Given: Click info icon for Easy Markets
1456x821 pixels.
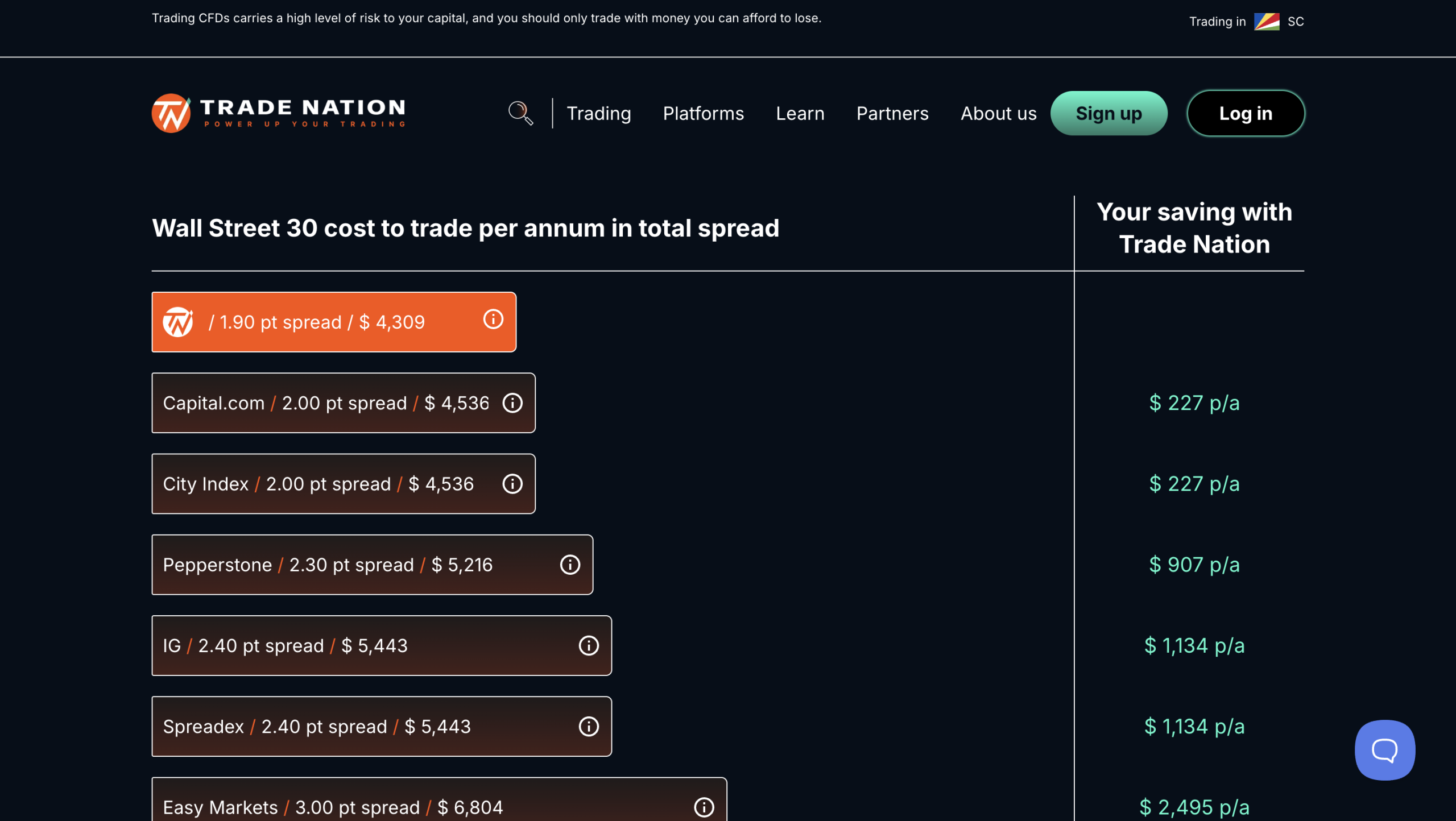Looking at the screenshot, I should pos(704,807).
